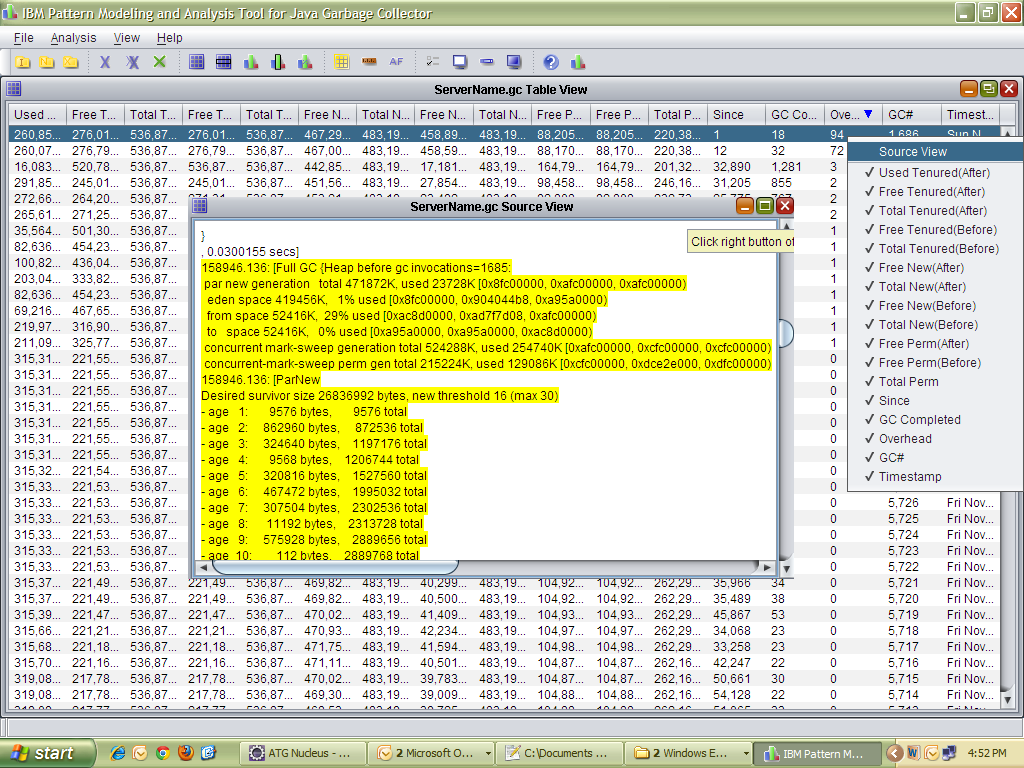The height and width of the screenshot is (768, 1024).
Task: Click the Source View window grid icon
Action: coord(200,206)
